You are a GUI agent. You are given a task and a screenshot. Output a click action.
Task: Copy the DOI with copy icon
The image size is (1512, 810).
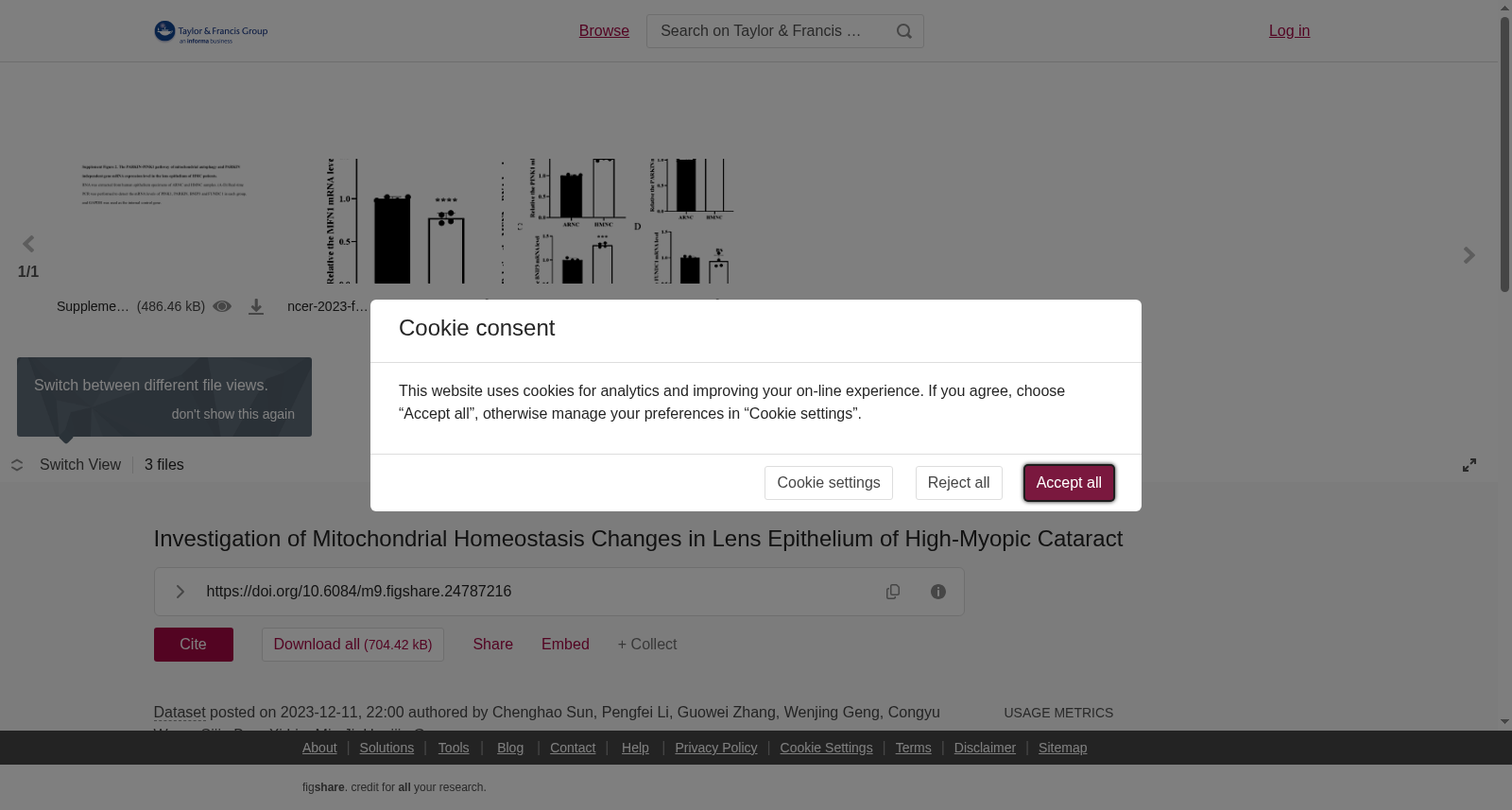pyautogui.click(x=893, y=592)
